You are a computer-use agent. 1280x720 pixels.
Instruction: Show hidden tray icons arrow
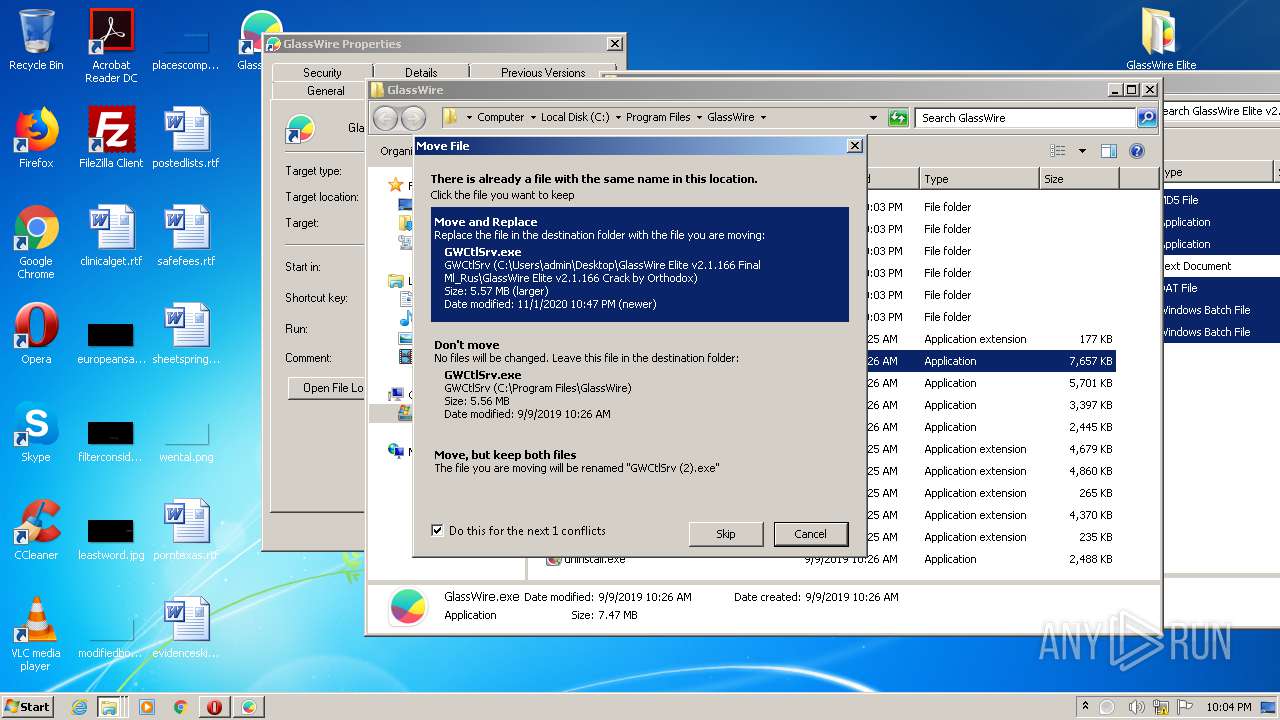(1086, 707)
